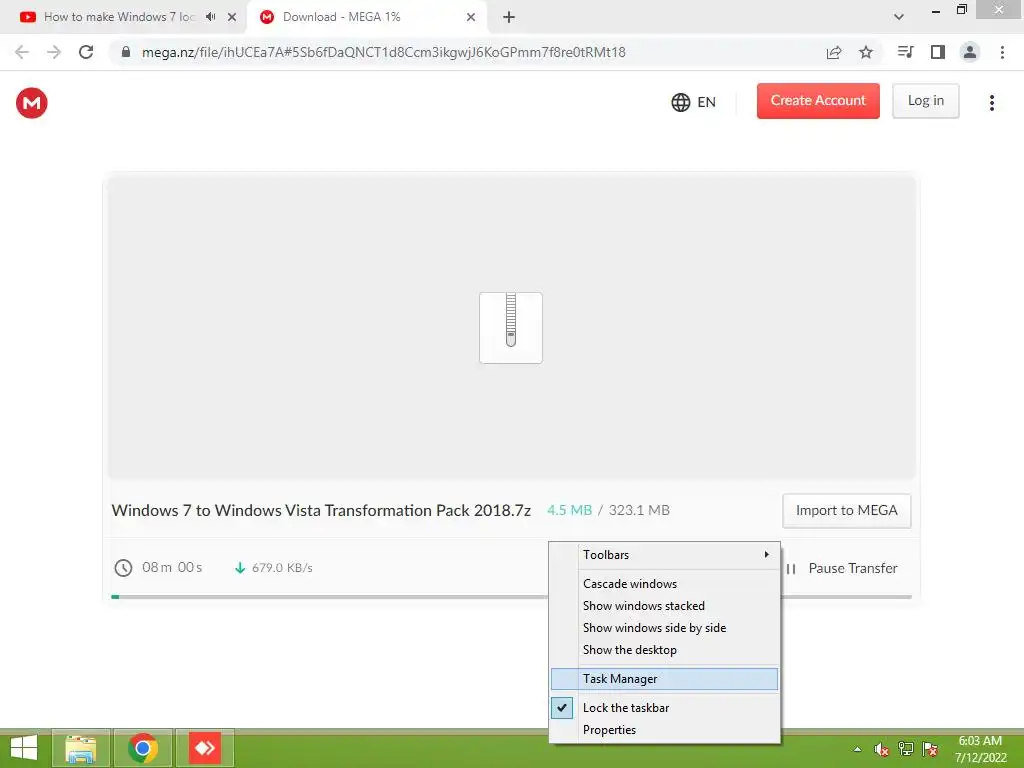This screenshot has width=1024, height=768.
Task: Click the MEGA logo icon
Action: click(x=31, y=103)
